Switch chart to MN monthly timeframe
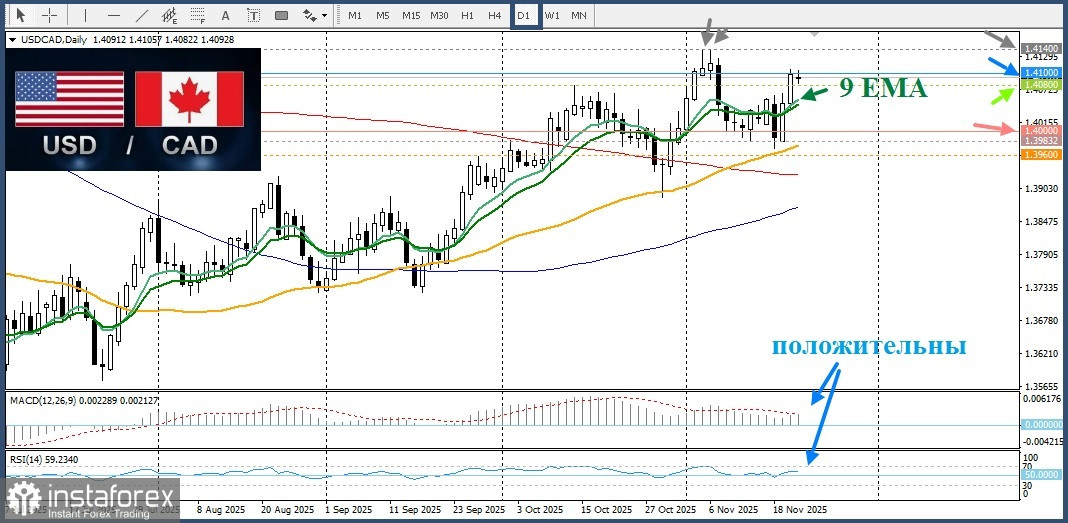Image resolution: width=1068 pixels, height=523 pixels. 578,15
